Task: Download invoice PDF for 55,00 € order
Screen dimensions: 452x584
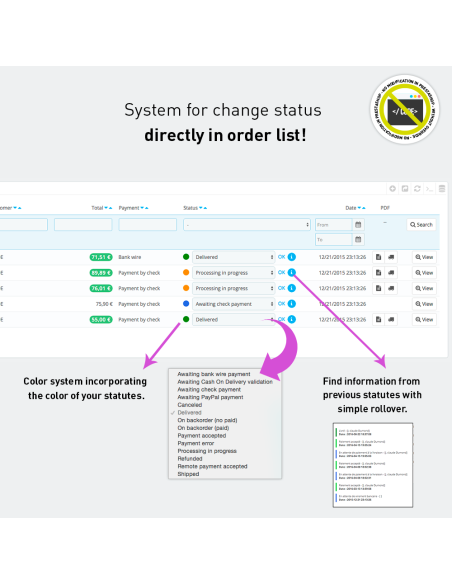Action: click(379, 320)
